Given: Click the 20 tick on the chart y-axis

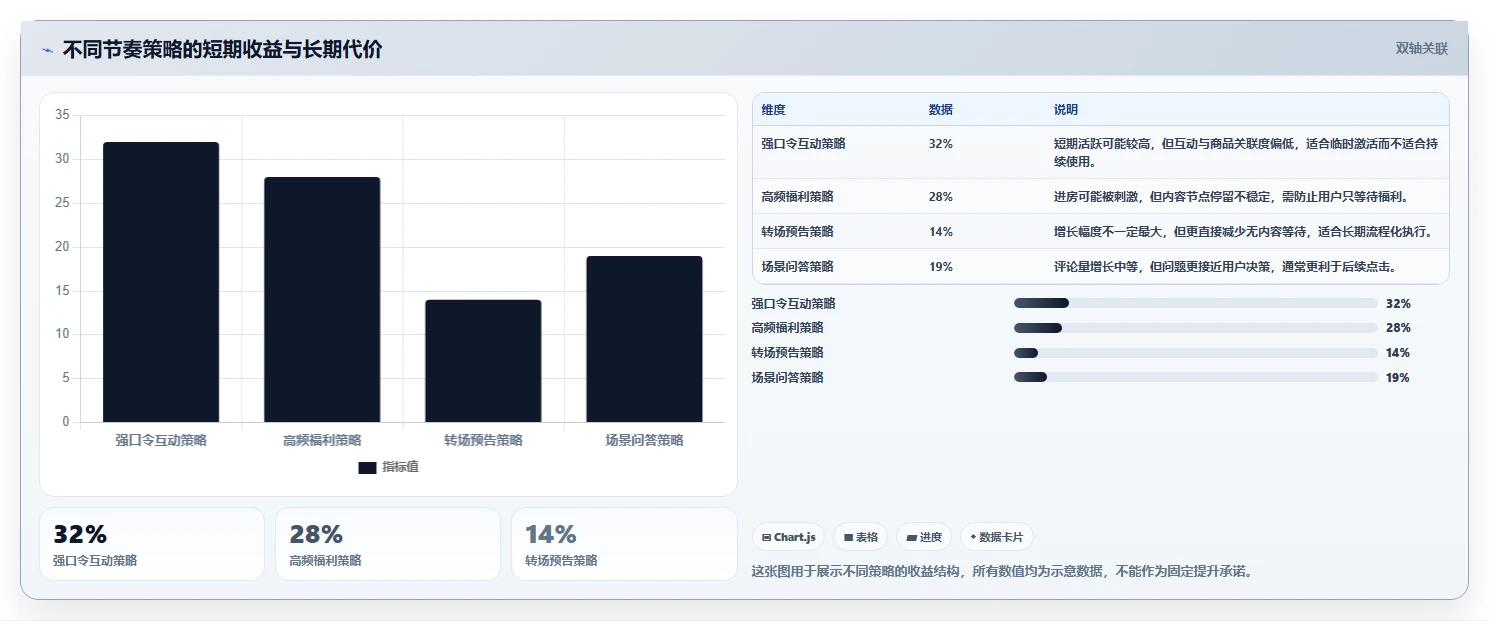Looking at the screenshot, I should 62,247.
